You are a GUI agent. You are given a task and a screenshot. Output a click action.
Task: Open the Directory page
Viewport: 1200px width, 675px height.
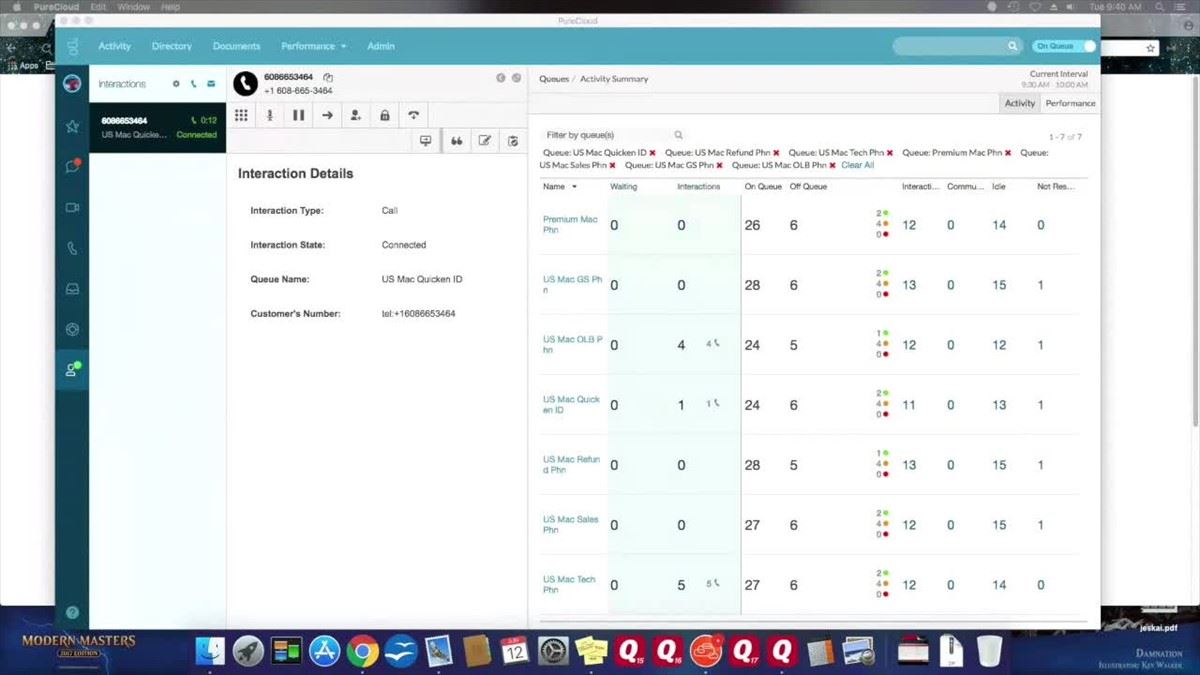(171, 46)
